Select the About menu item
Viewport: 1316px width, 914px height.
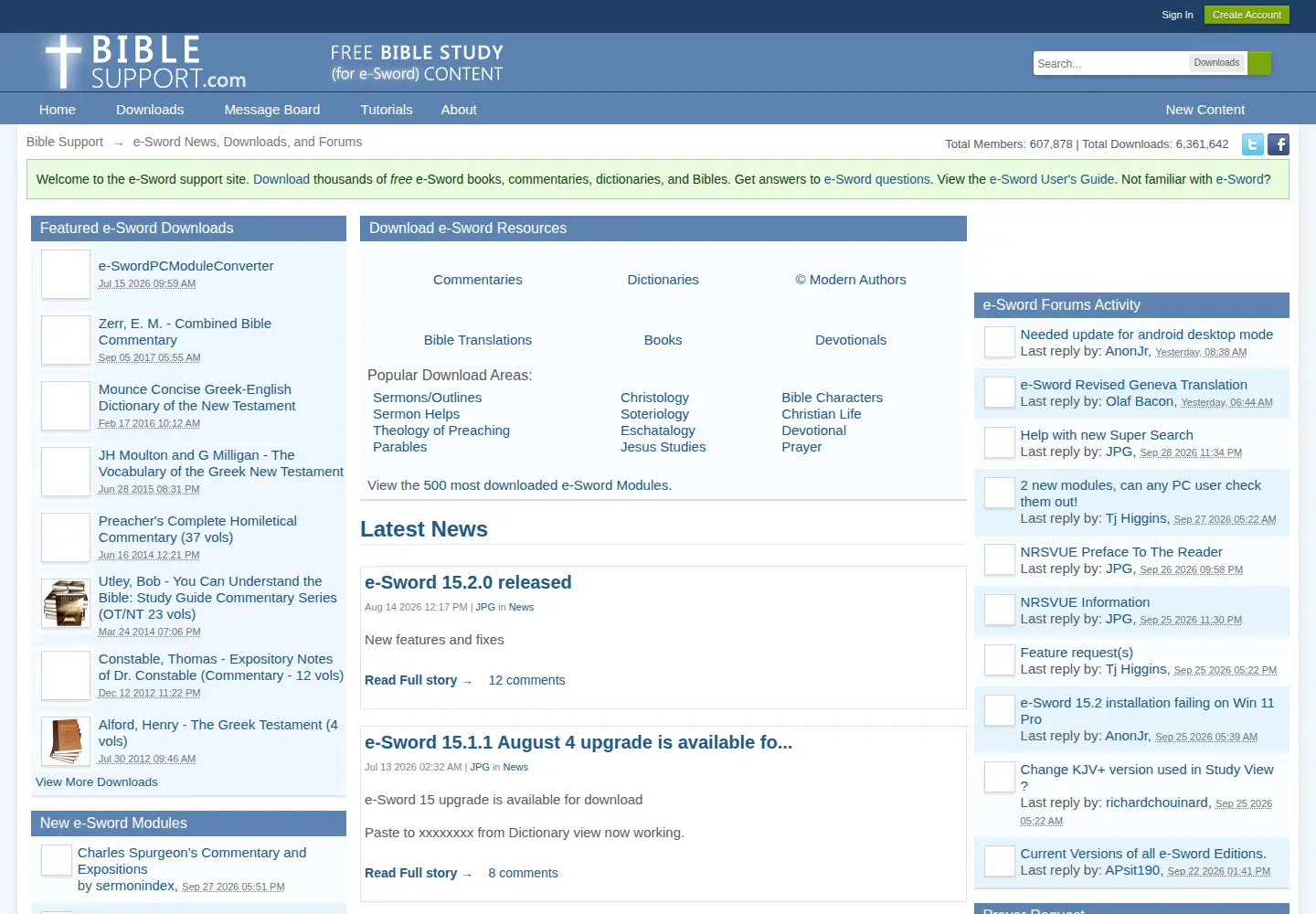click(459, 110)
